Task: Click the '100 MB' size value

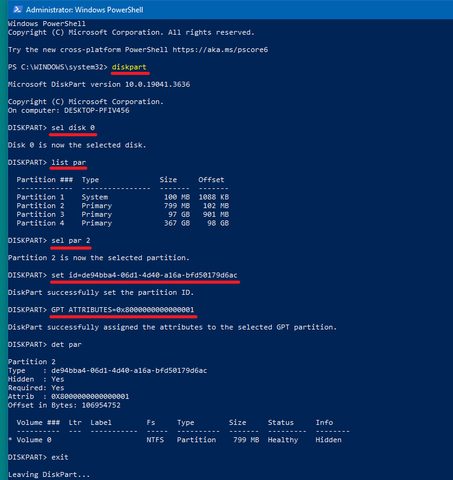Action: 177,197
